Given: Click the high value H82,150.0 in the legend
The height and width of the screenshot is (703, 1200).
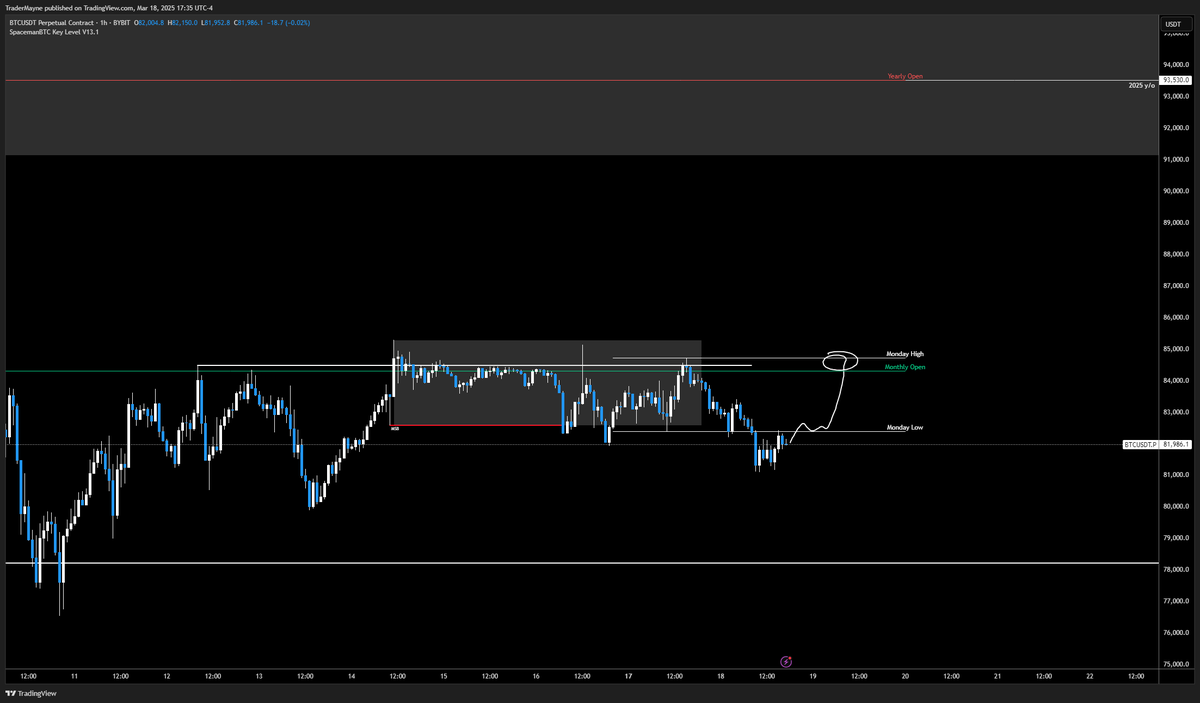Looking at the screenshot, I should click(x=182, y=21).
